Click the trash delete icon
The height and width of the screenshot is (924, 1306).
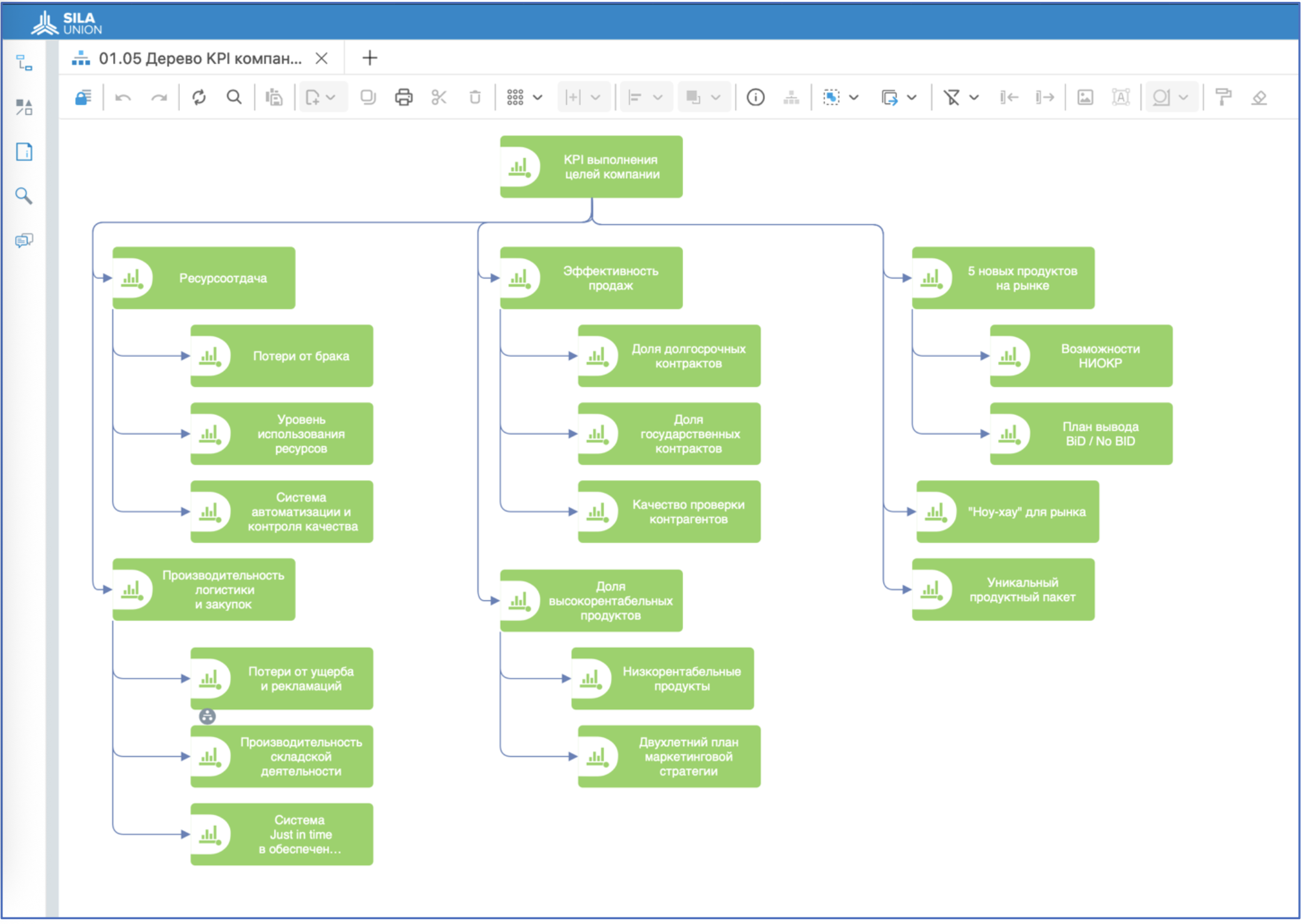475,97
